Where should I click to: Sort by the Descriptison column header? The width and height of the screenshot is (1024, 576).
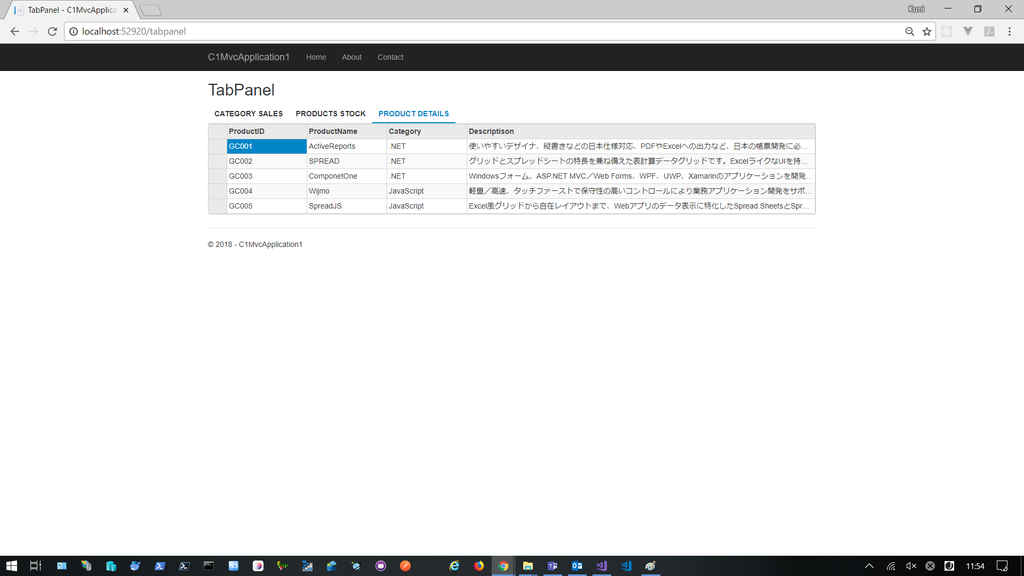click(641, 131)
